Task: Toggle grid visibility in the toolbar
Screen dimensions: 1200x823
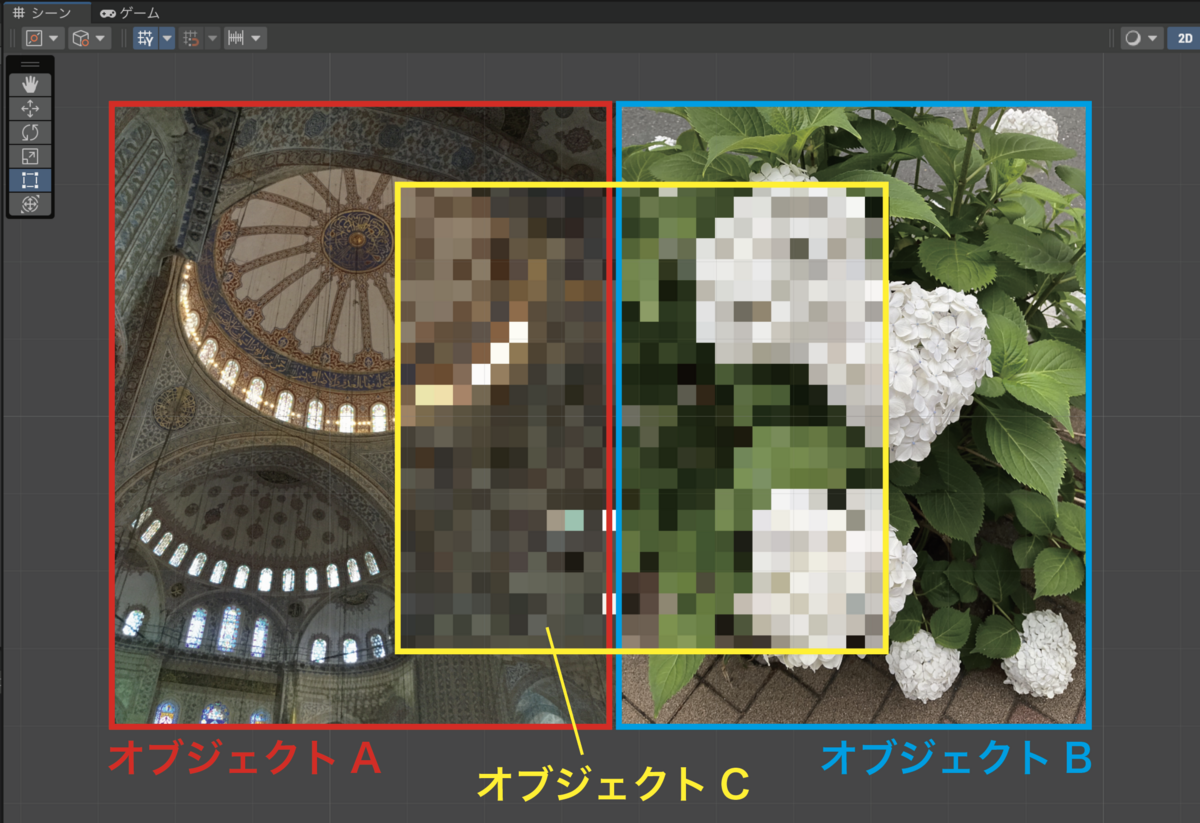Action: (x=144, y=38)
